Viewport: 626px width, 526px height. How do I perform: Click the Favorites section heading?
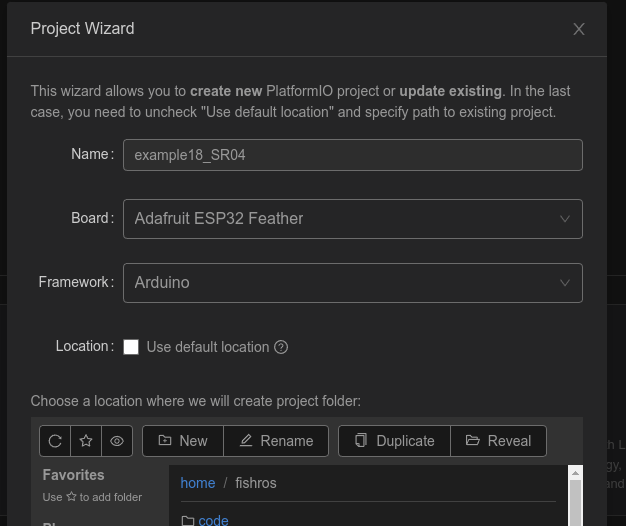(x=73, y=475)
